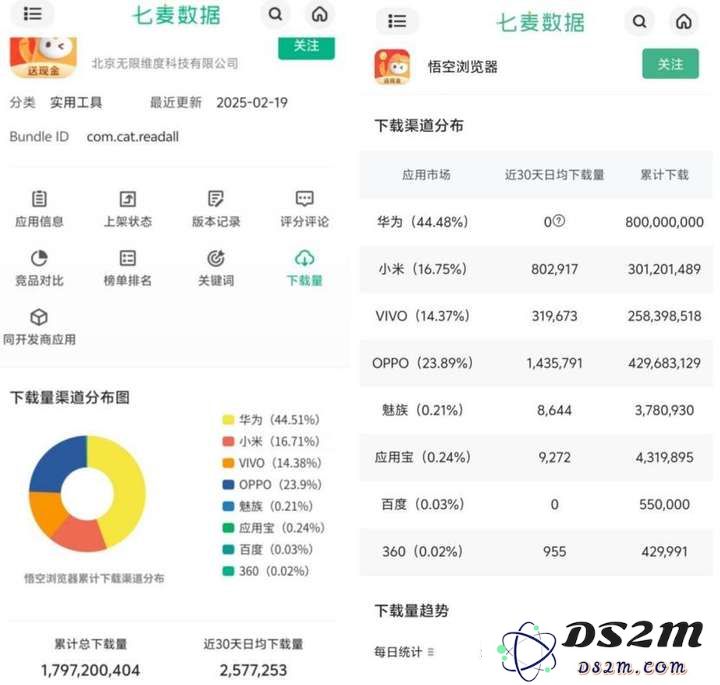This screenshot has width=720, height=685.
Task: Click the OPPO dark blue legend swatch
Action: pos(228,484)
